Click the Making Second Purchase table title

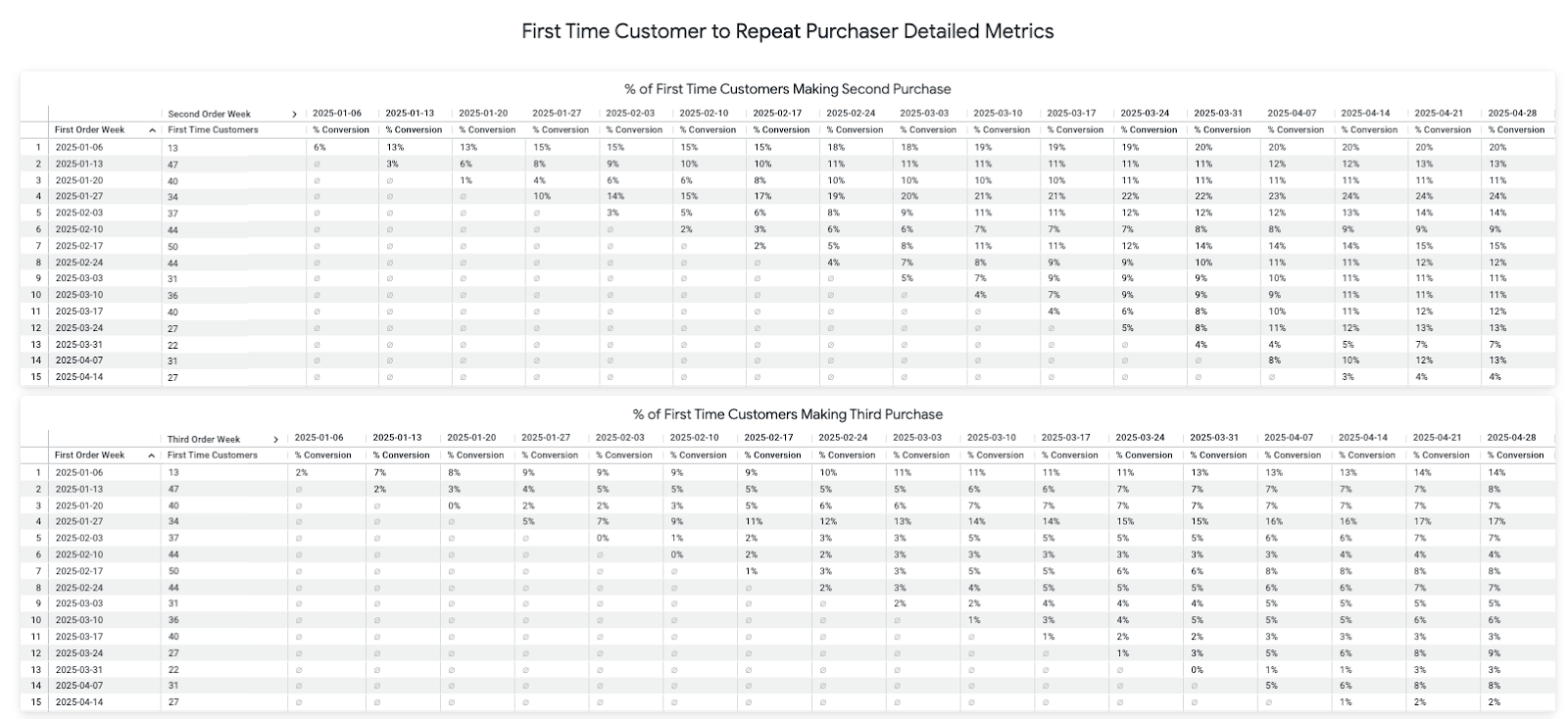click(787, 89)
